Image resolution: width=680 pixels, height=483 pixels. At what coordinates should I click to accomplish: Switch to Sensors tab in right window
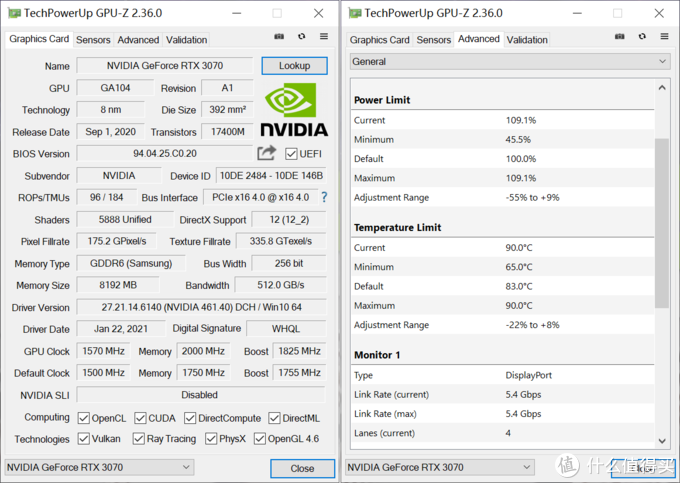tap(434, 40)
